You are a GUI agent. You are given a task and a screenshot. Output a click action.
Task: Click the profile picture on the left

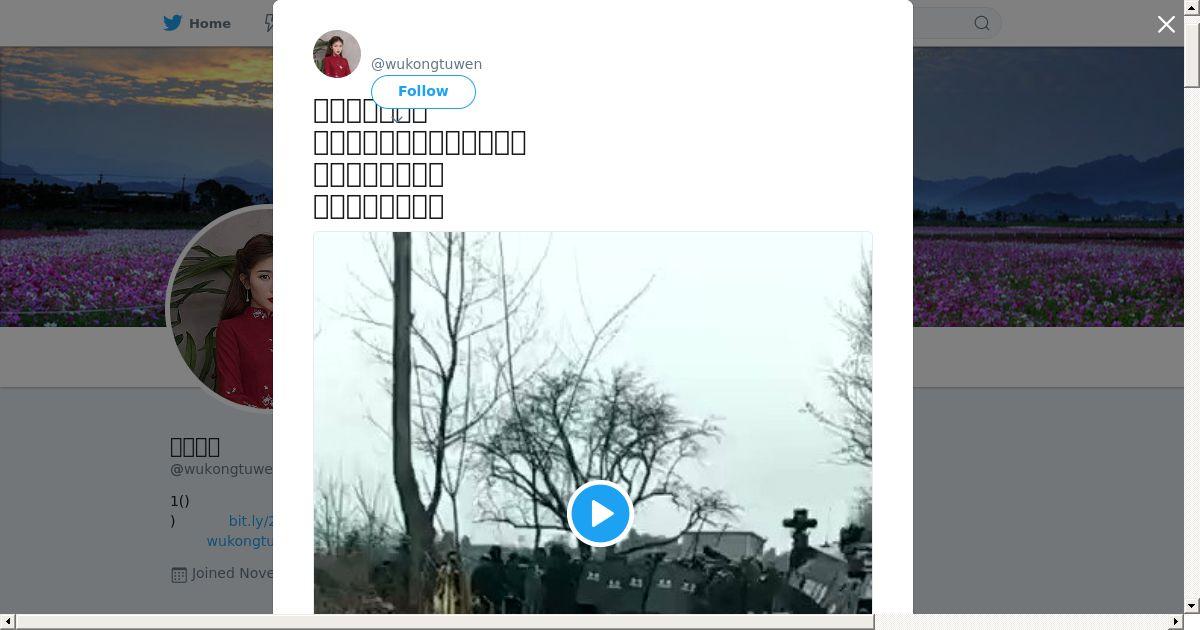click(220, 308)
